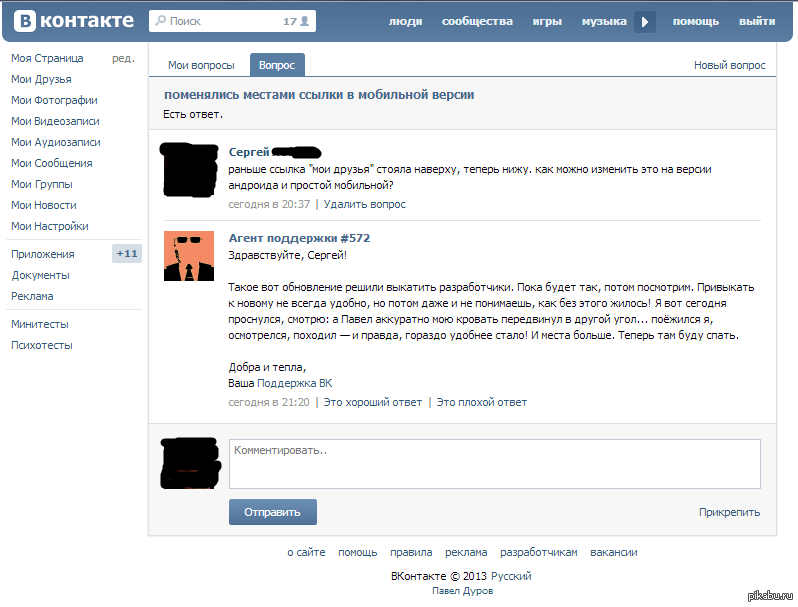Open Мои Новости in sidebar
The height and width of the screenshot is (607, 798).
[x=44, y=205]
